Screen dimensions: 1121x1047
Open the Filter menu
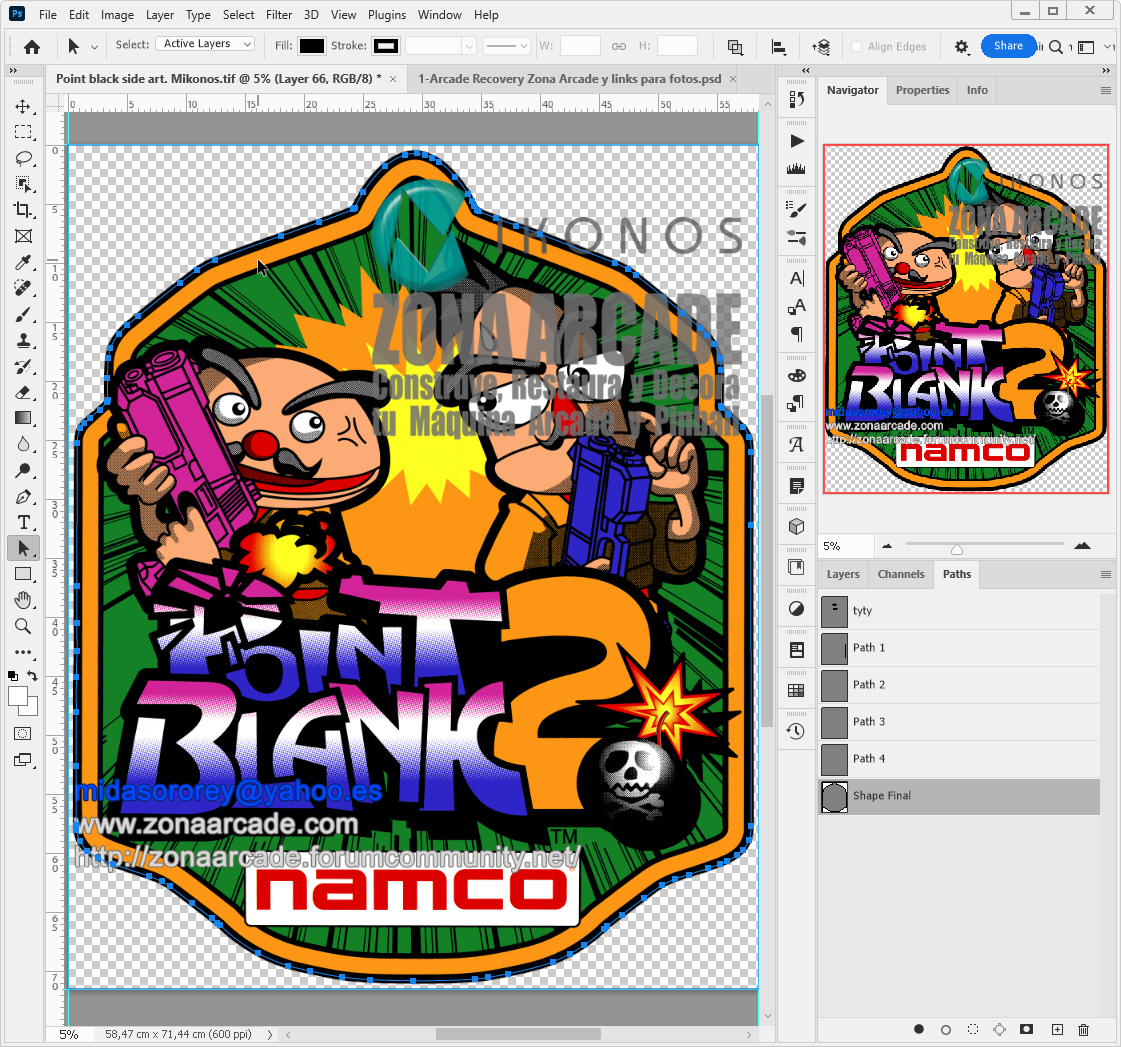tap(278, 14)
